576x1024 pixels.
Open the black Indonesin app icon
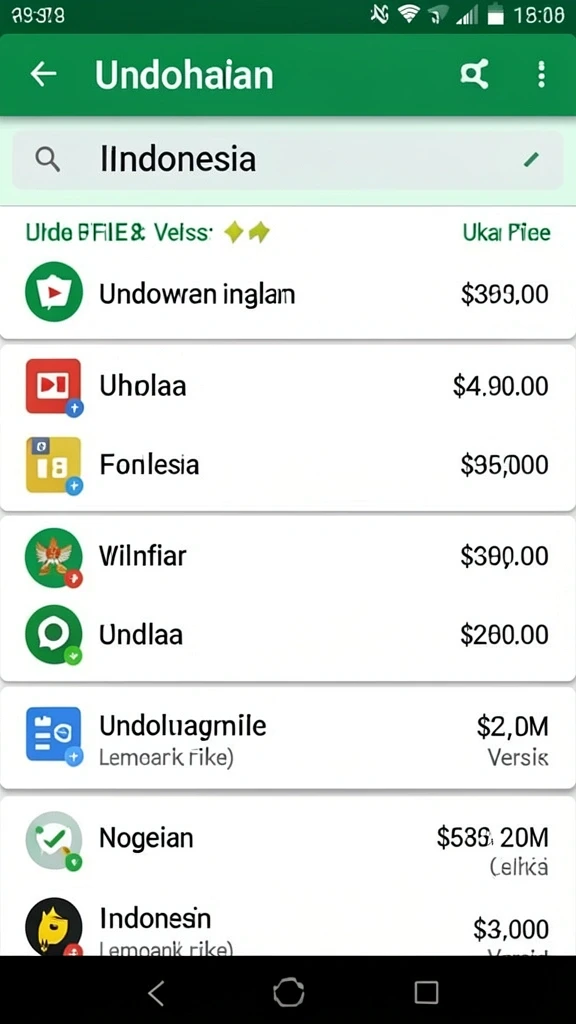54,927
